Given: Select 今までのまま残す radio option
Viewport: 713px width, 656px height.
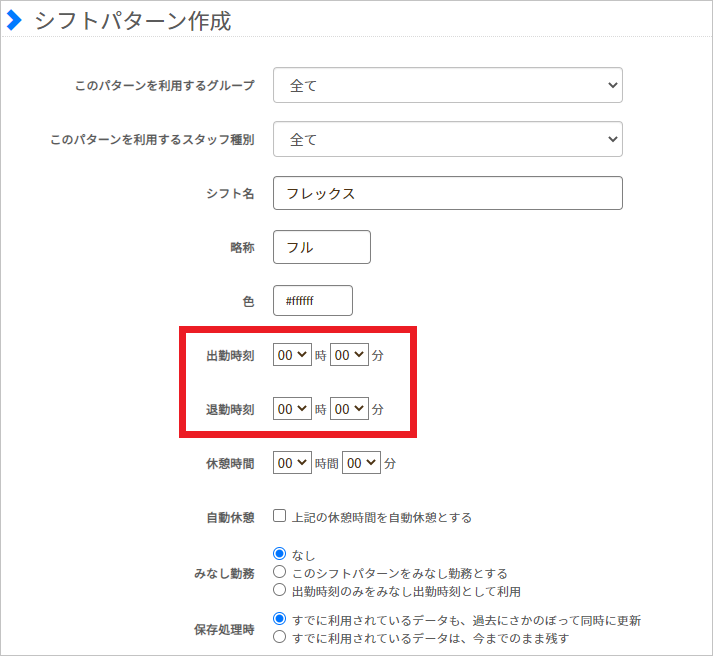Looking at the screenshot, I should 280,636.
